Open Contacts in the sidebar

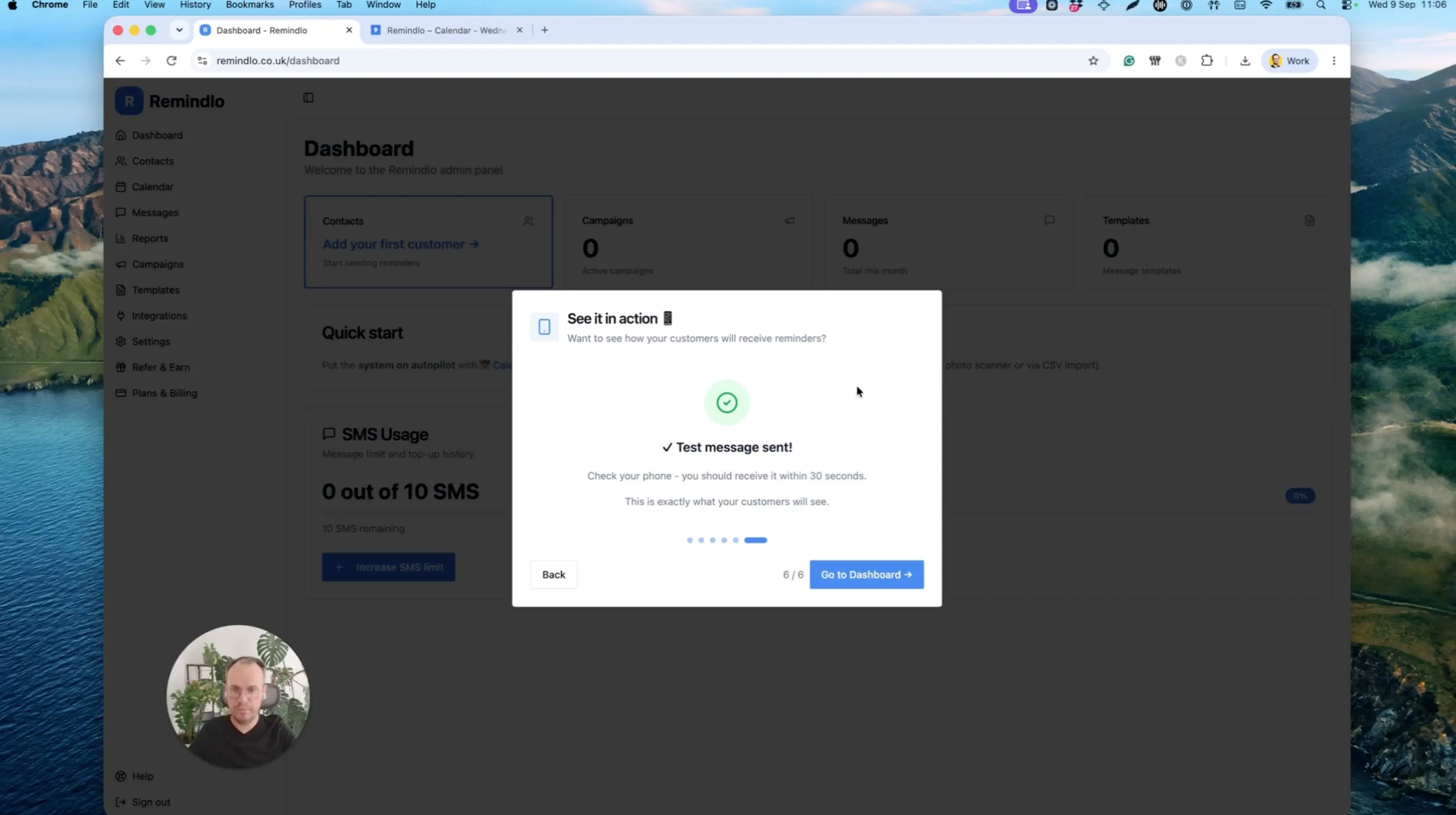(153, 161)
